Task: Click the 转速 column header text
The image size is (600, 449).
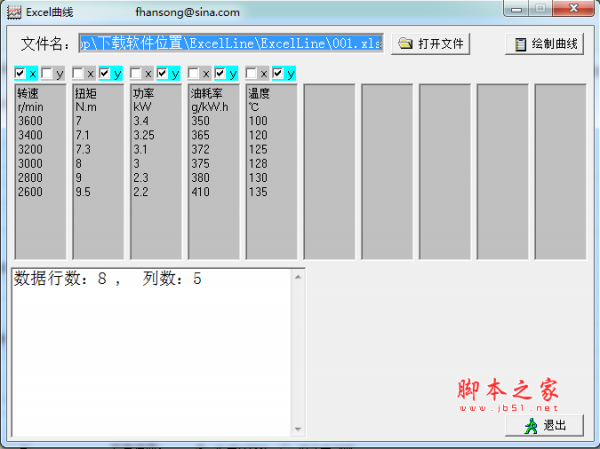Action: (28, 93)
